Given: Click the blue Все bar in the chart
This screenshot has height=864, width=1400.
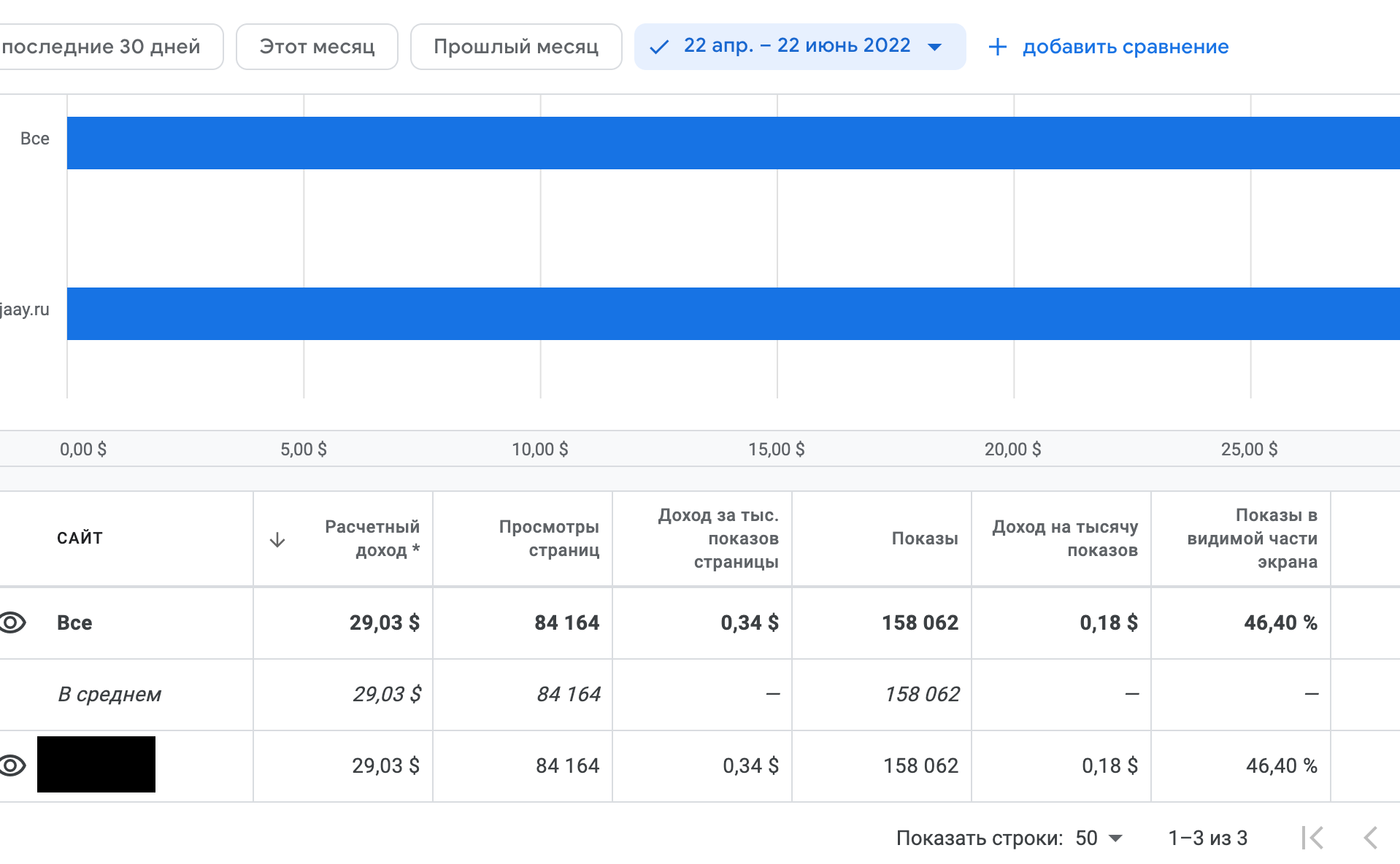Looking at the screenshot, I should pyautogui.click(x=730, y=143).
